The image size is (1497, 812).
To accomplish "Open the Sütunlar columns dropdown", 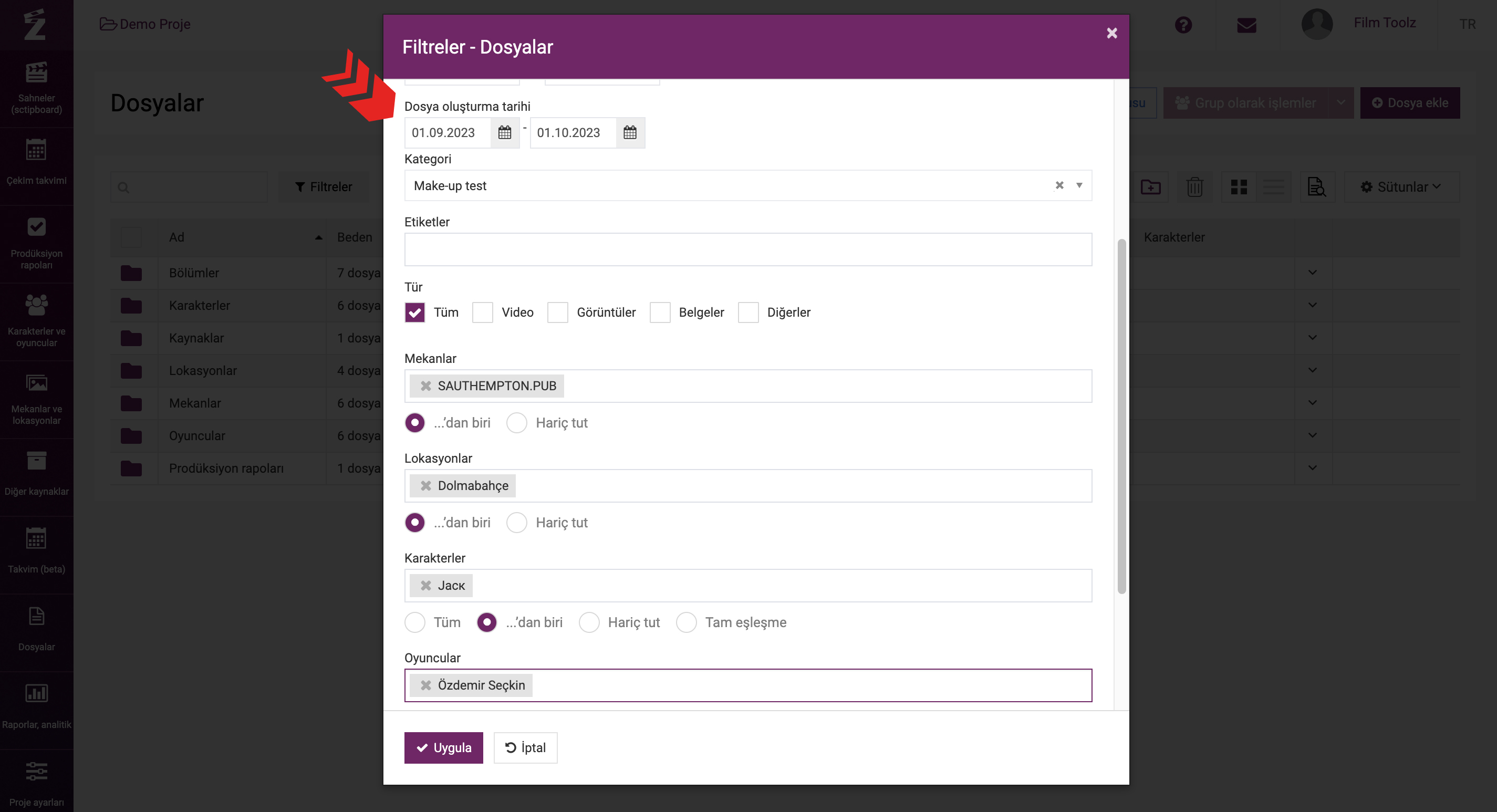I will click(1401, 186).
